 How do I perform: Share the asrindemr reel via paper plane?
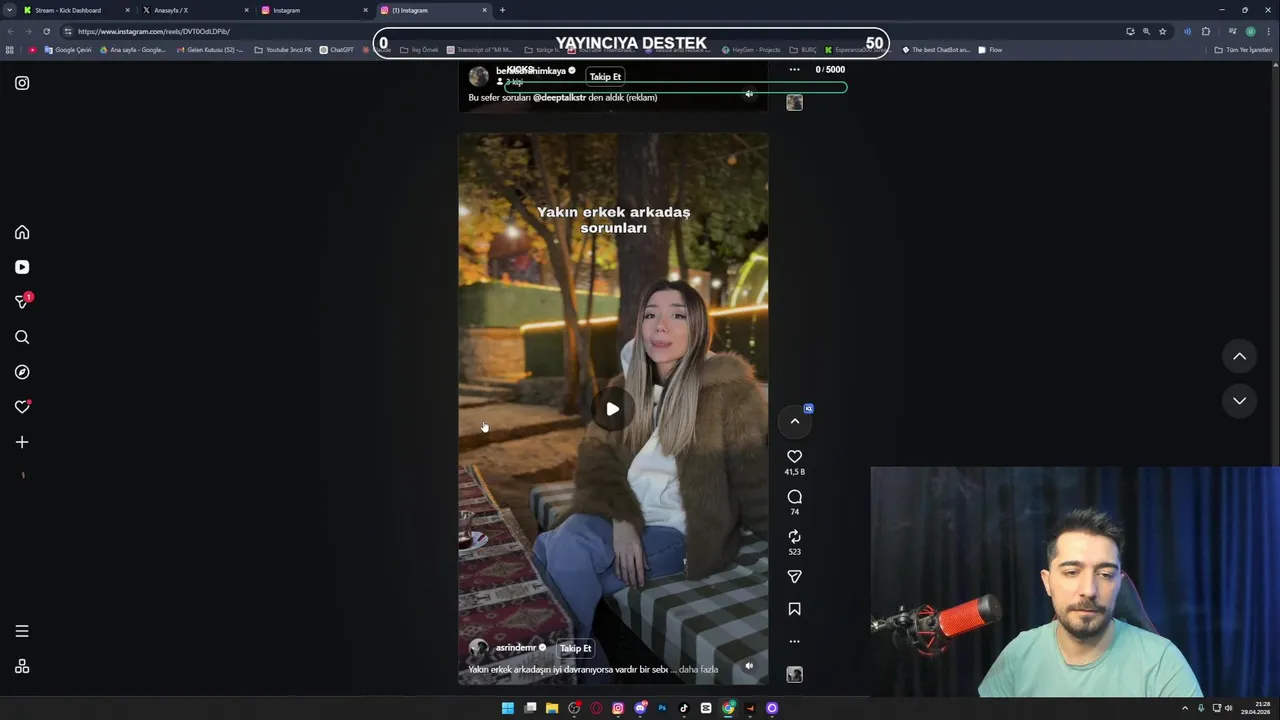coord(794,577)
